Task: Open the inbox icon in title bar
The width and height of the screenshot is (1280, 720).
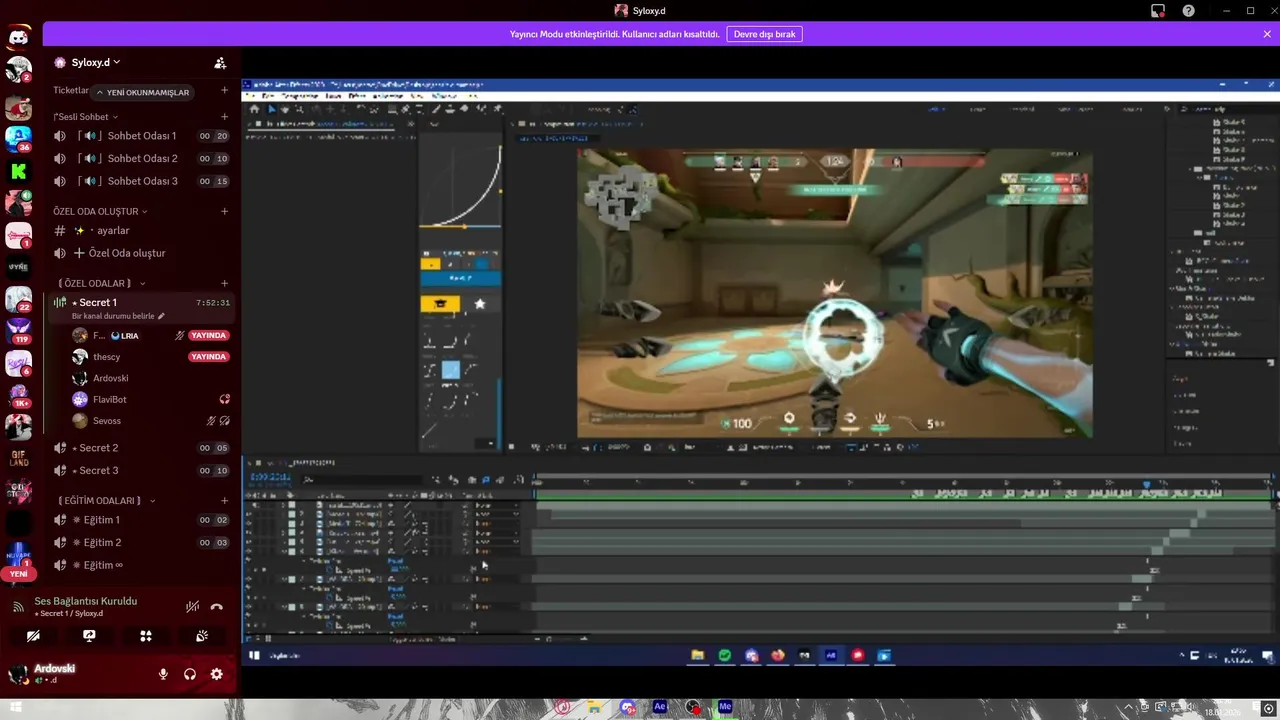Action: (x=1158, y=11)
